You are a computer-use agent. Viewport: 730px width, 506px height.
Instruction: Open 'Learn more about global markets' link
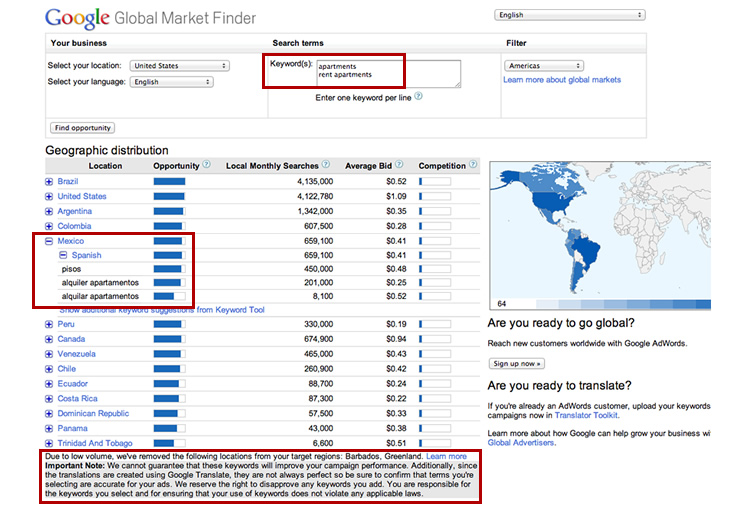tap(561, 80)
